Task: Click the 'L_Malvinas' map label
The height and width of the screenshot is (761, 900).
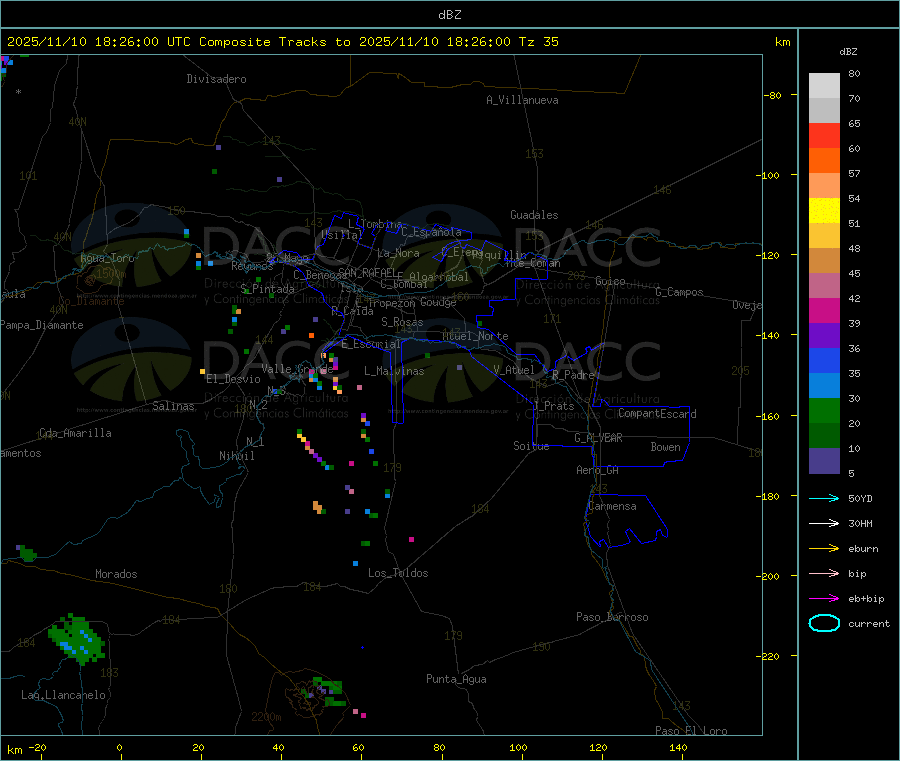Action: [394, 371]
